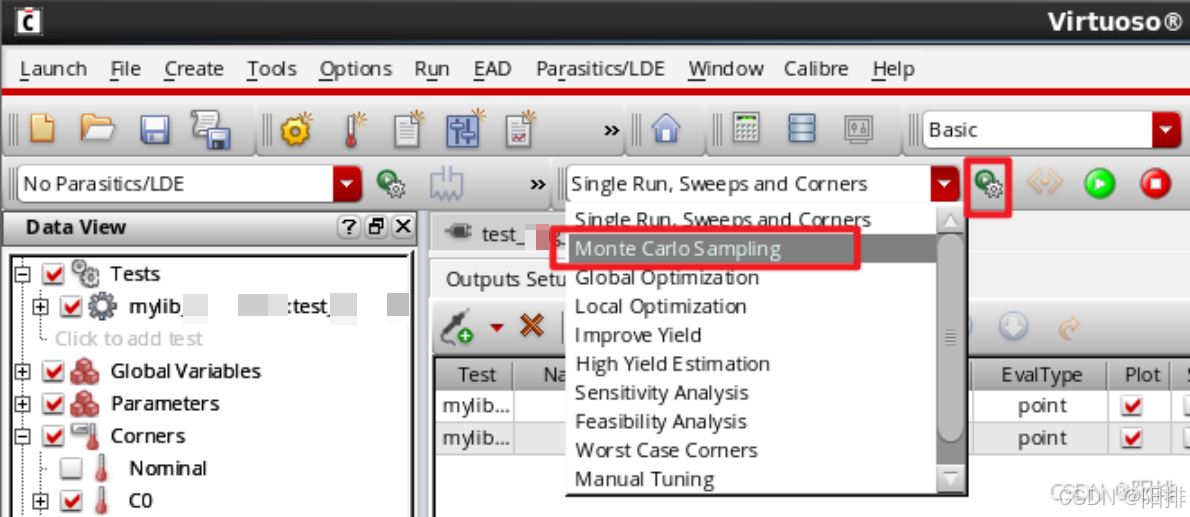The image size is (1190, 517).
Task: Collapse the Corners tree node
Action: coord(24,437)
